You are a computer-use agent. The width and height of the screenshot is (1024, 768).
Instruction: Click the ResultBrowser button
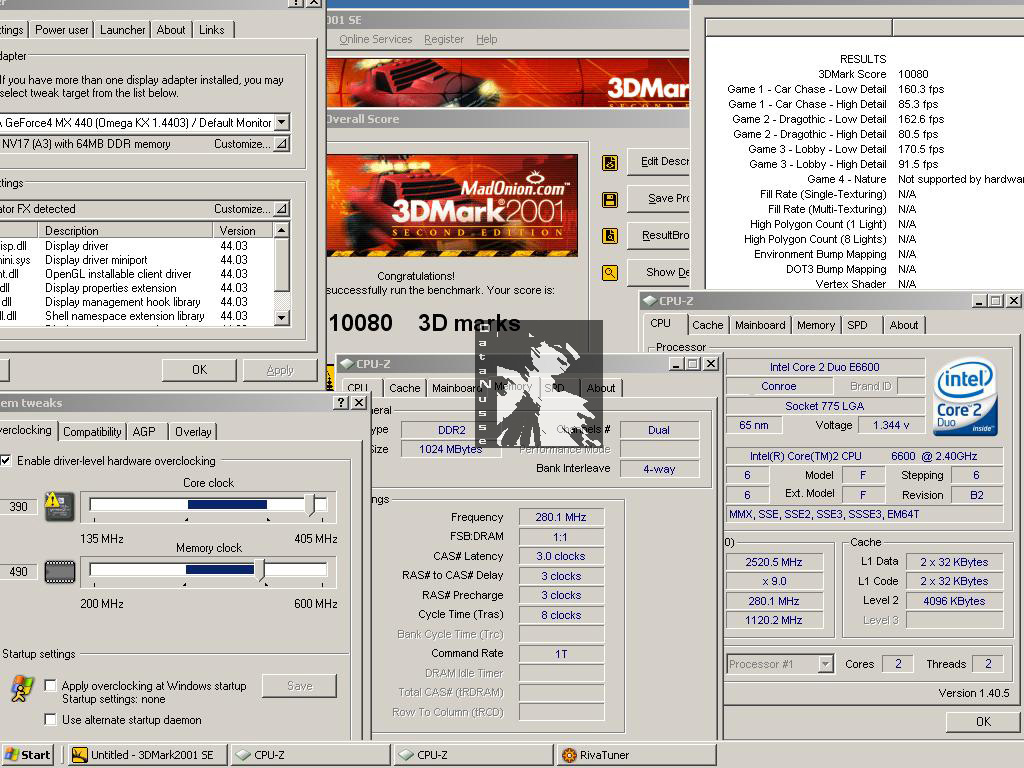point(659,235)
